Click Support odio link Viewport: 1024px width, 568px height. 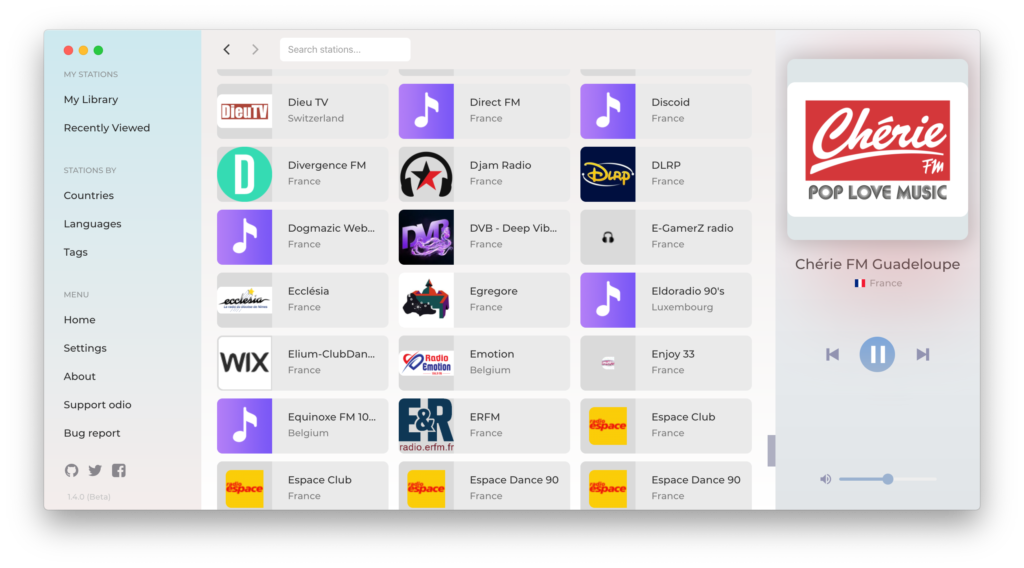[97, 405]
